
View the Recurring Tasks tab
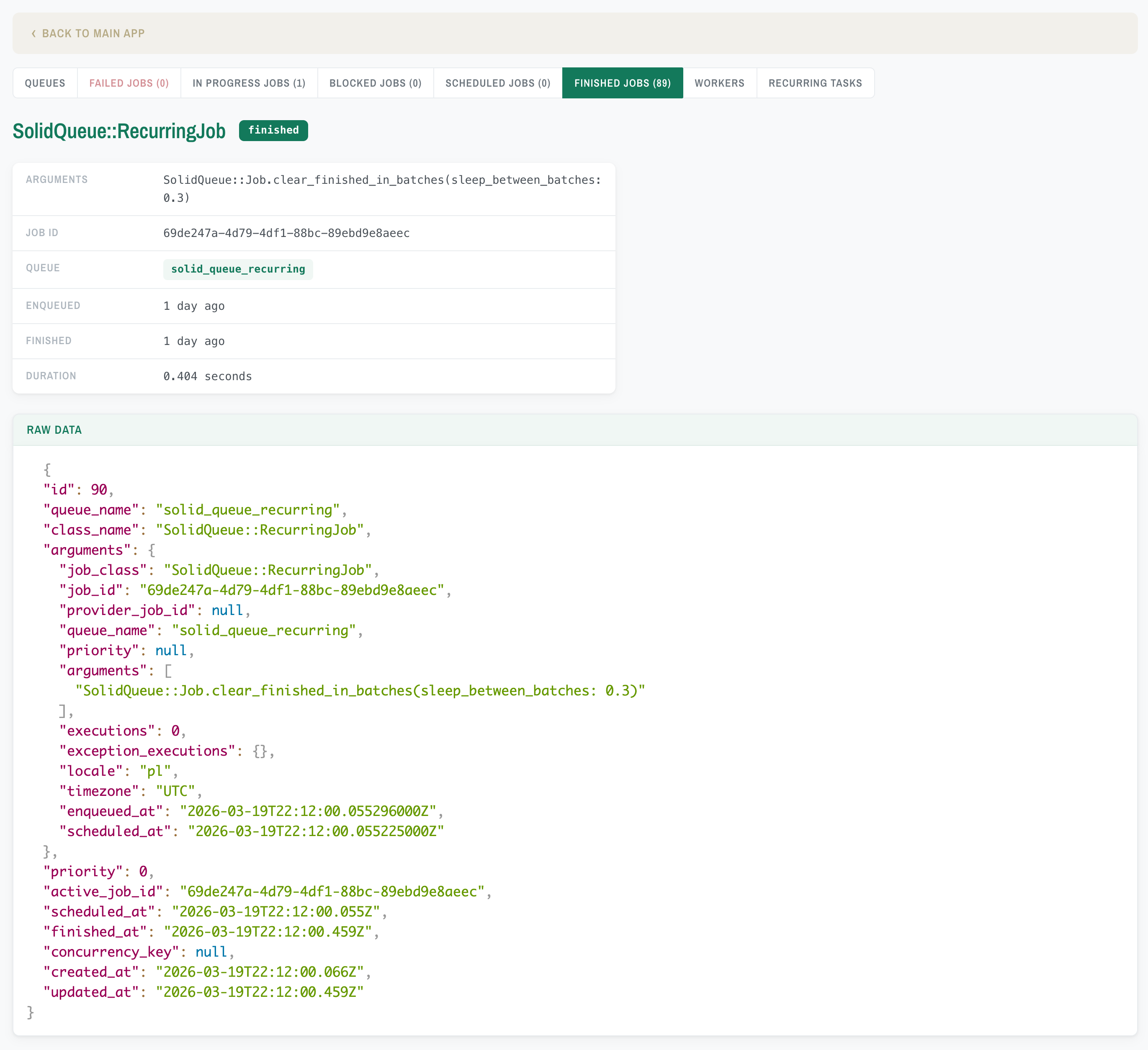(x=816, y=82)
